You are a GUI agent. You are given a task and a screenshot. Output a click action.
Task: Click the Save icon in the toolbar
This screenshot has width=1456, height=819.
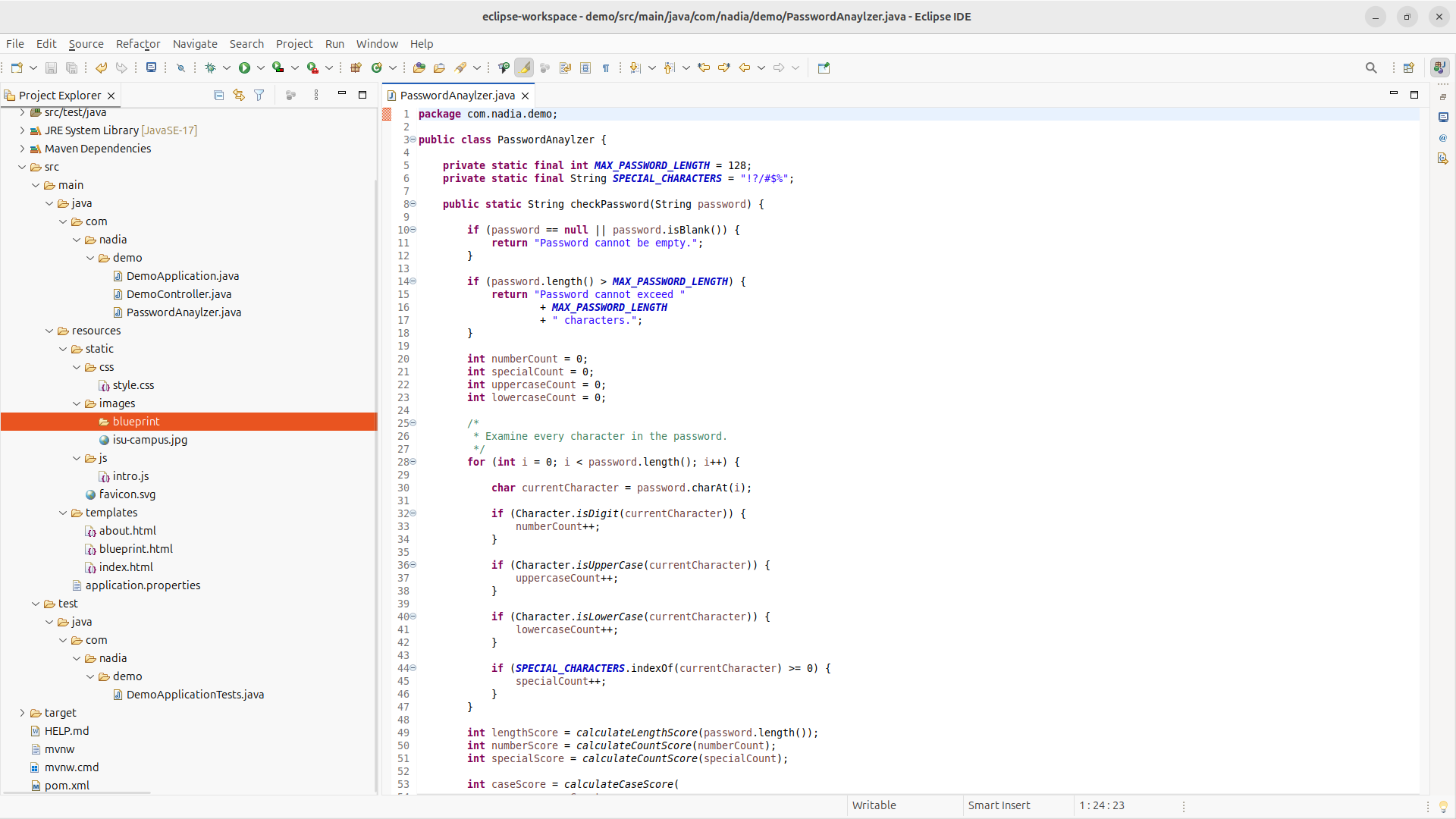click(x=51, y=68)
